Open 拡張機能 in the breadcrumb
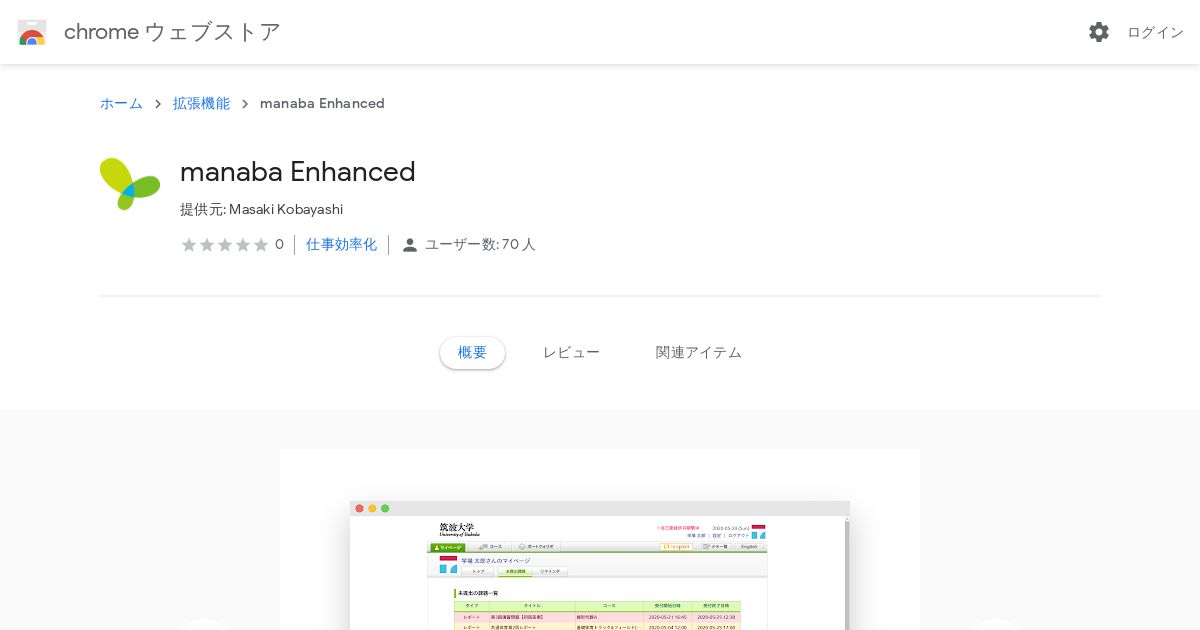1200x630 pixels. pyautogui.click(x=201, y=104)
